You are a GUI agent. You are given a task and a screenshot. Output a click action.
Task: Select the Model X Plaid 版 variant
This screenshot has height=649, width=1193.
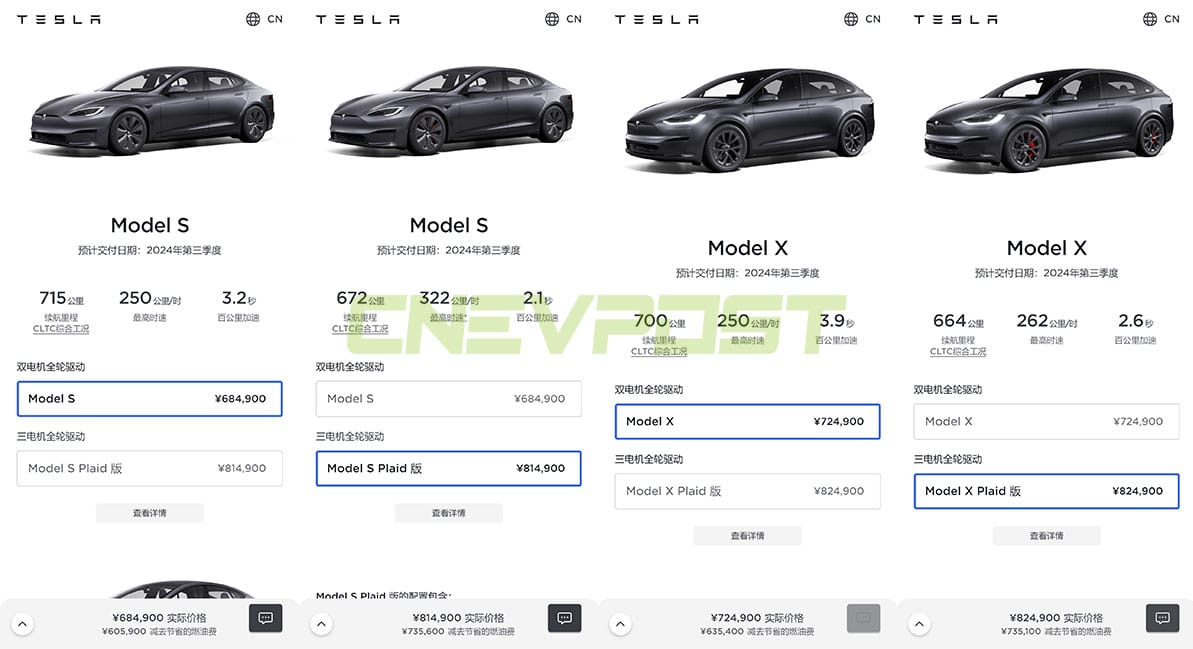pyautogui.click(x=1046, y=491)
